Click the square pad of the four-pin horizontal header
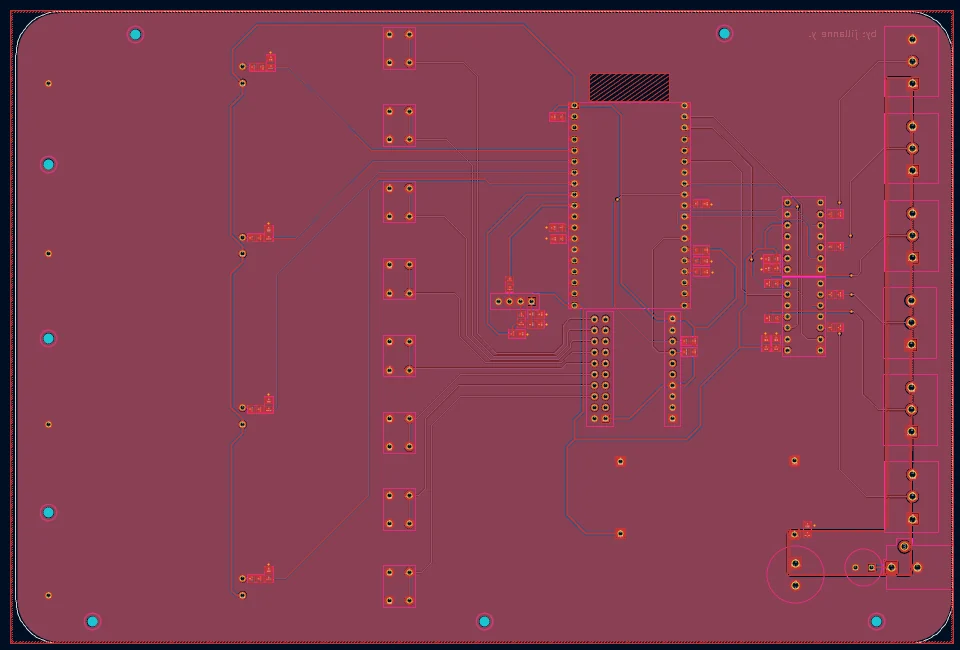Viewport: 960px width, 650px height. click(x=531, y=301)
